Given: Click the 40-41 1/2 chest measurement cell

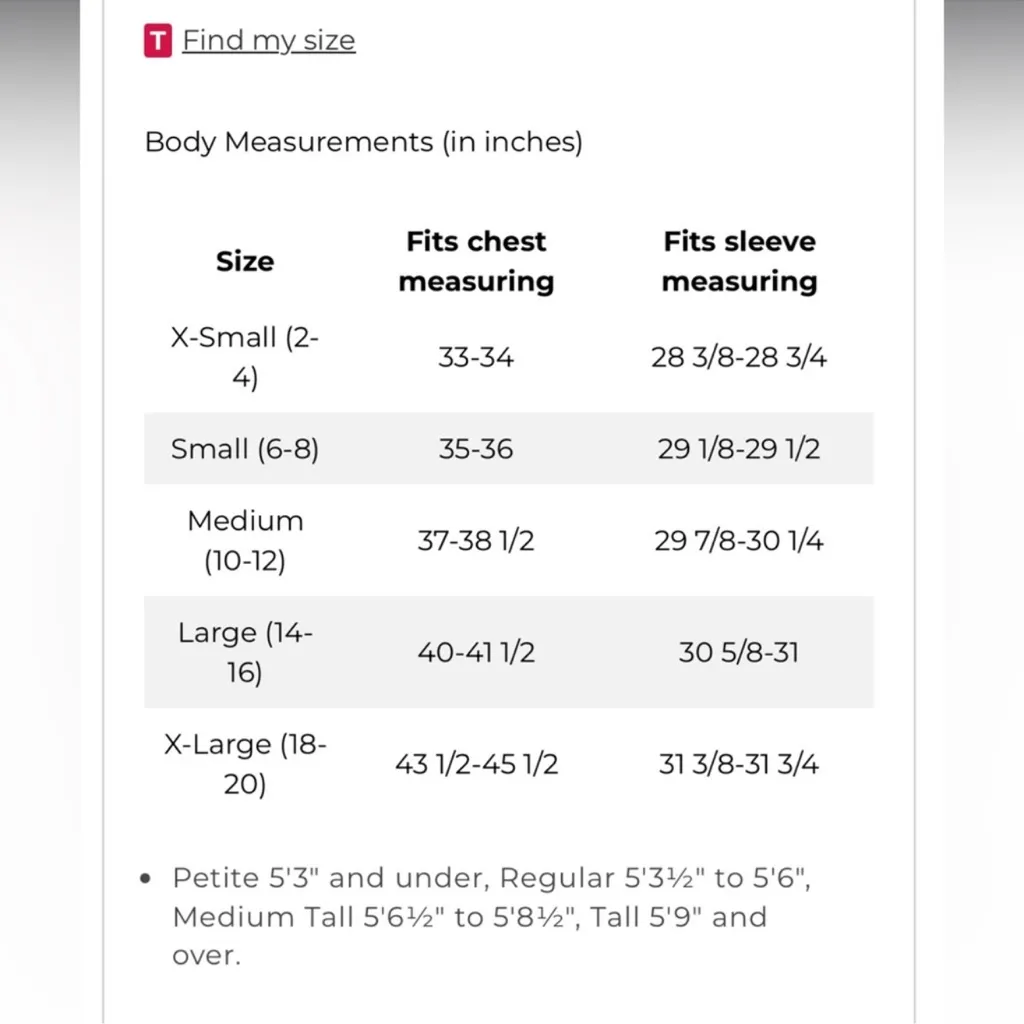Looking at the screenshot, I should [x=476, y=653].
